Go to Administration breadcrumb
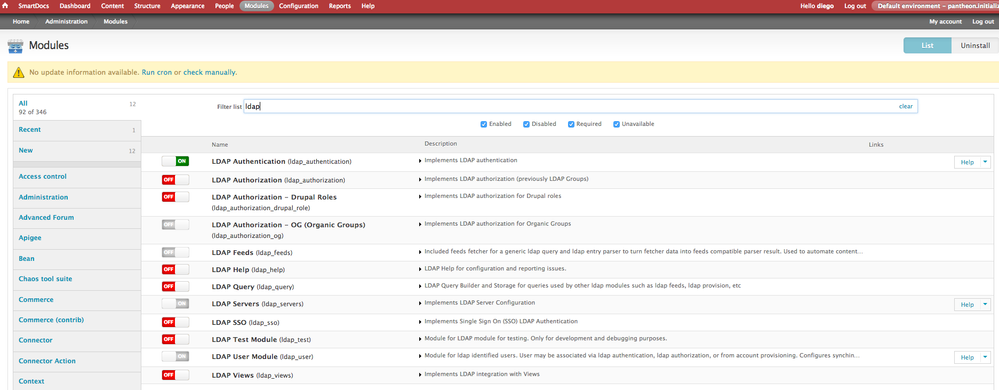This screenshot has width=999, height=390. click(66, 22)
